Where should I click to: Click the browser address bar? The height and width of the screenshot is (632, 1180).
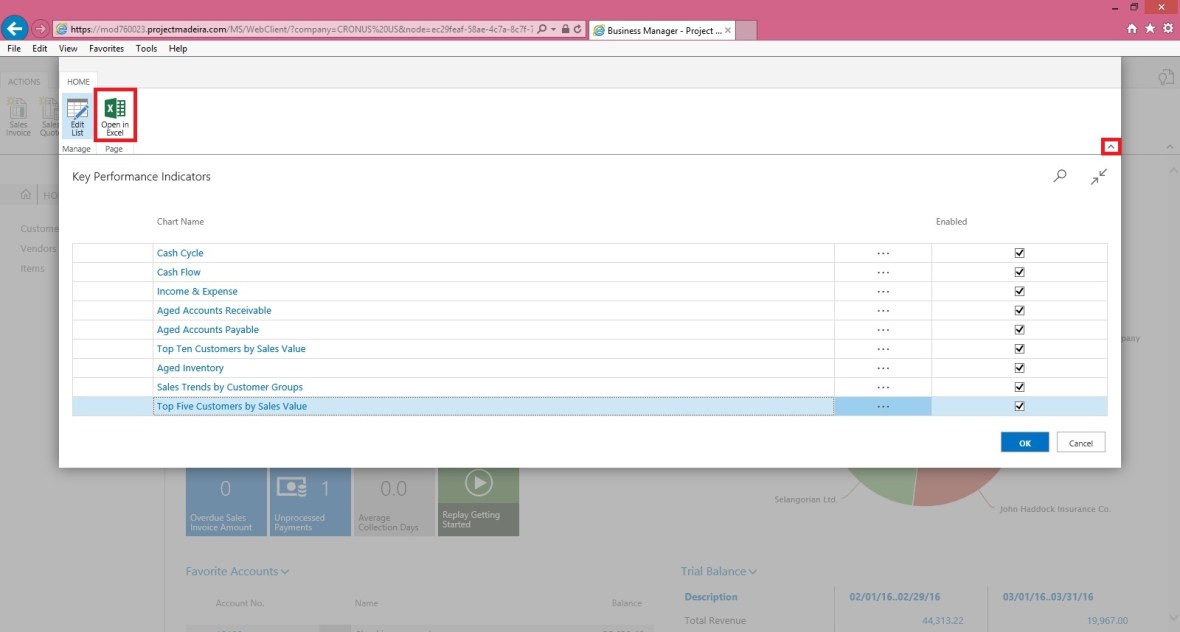point(300,30)
